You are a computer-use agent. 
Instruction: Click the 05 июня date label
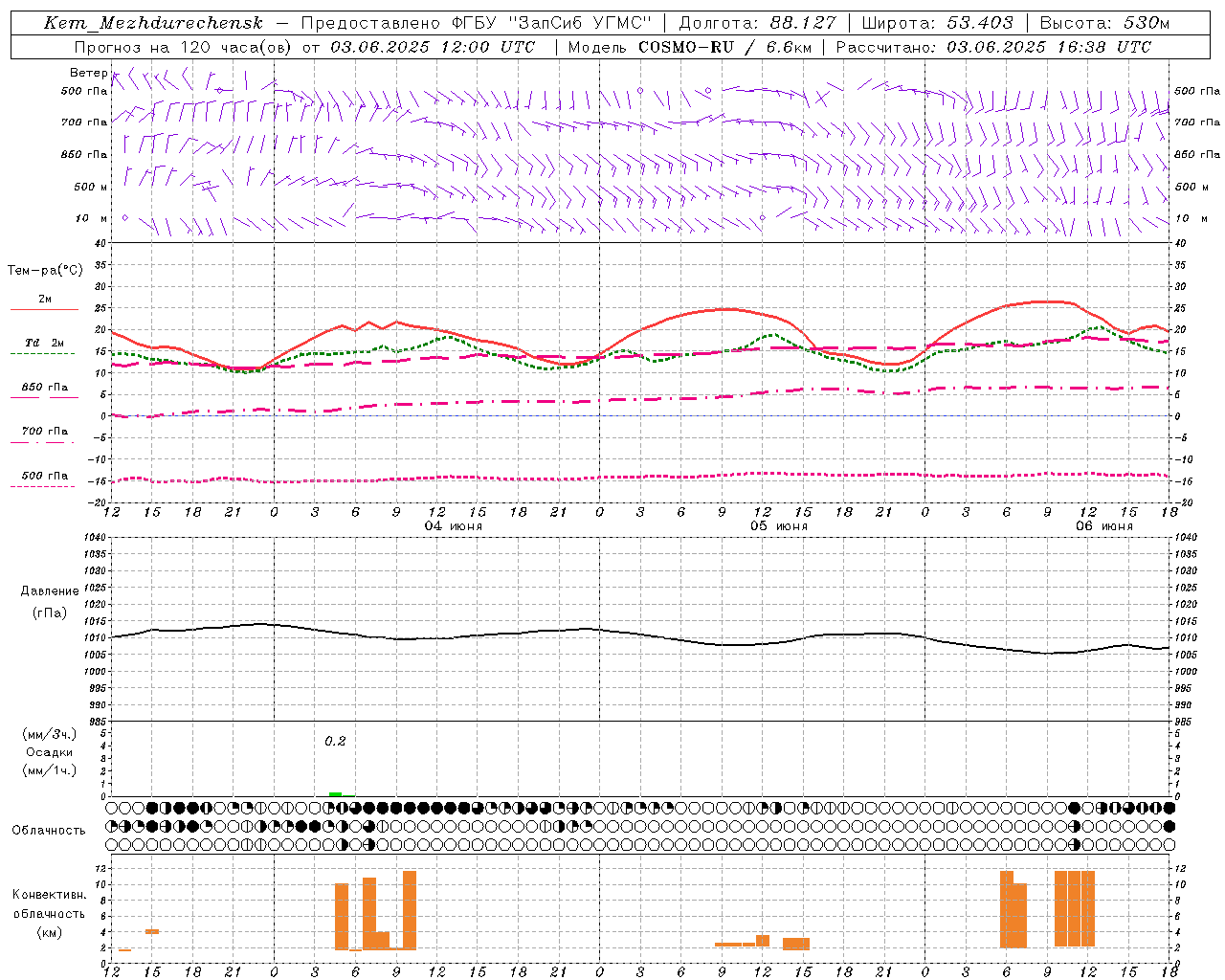779,526
